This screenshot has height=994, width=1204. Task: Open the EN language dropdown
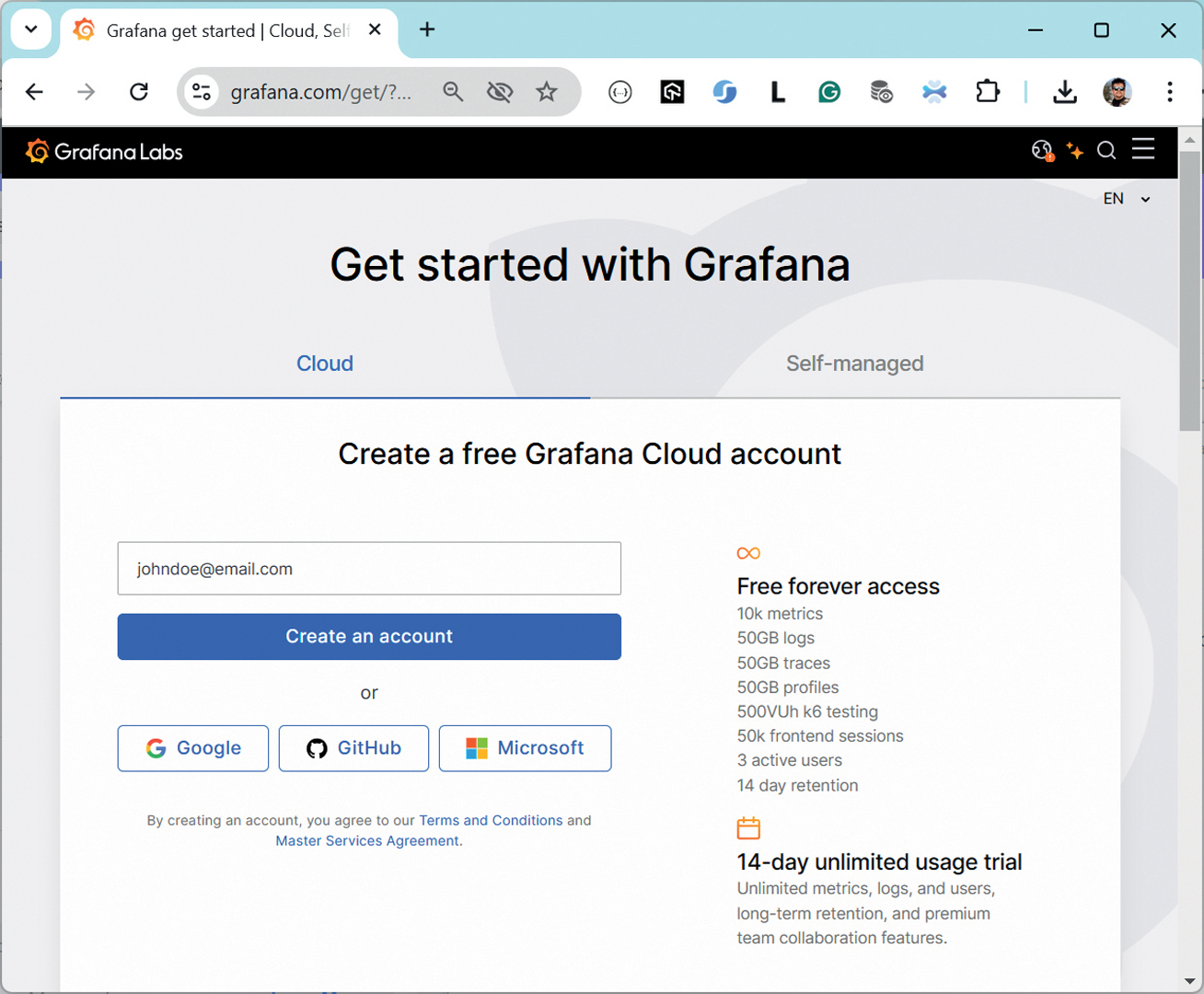(x=1127, y=199)
